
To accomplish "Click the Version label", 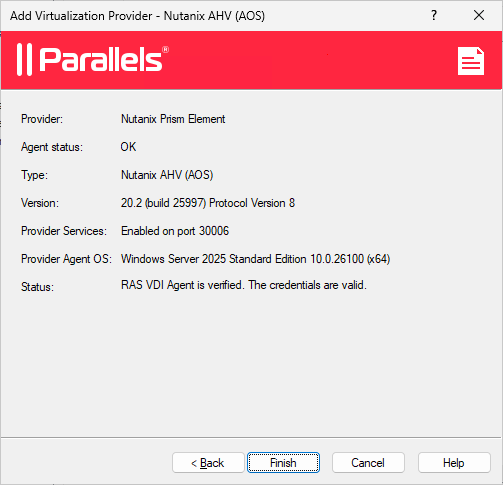I will [40, 203].
